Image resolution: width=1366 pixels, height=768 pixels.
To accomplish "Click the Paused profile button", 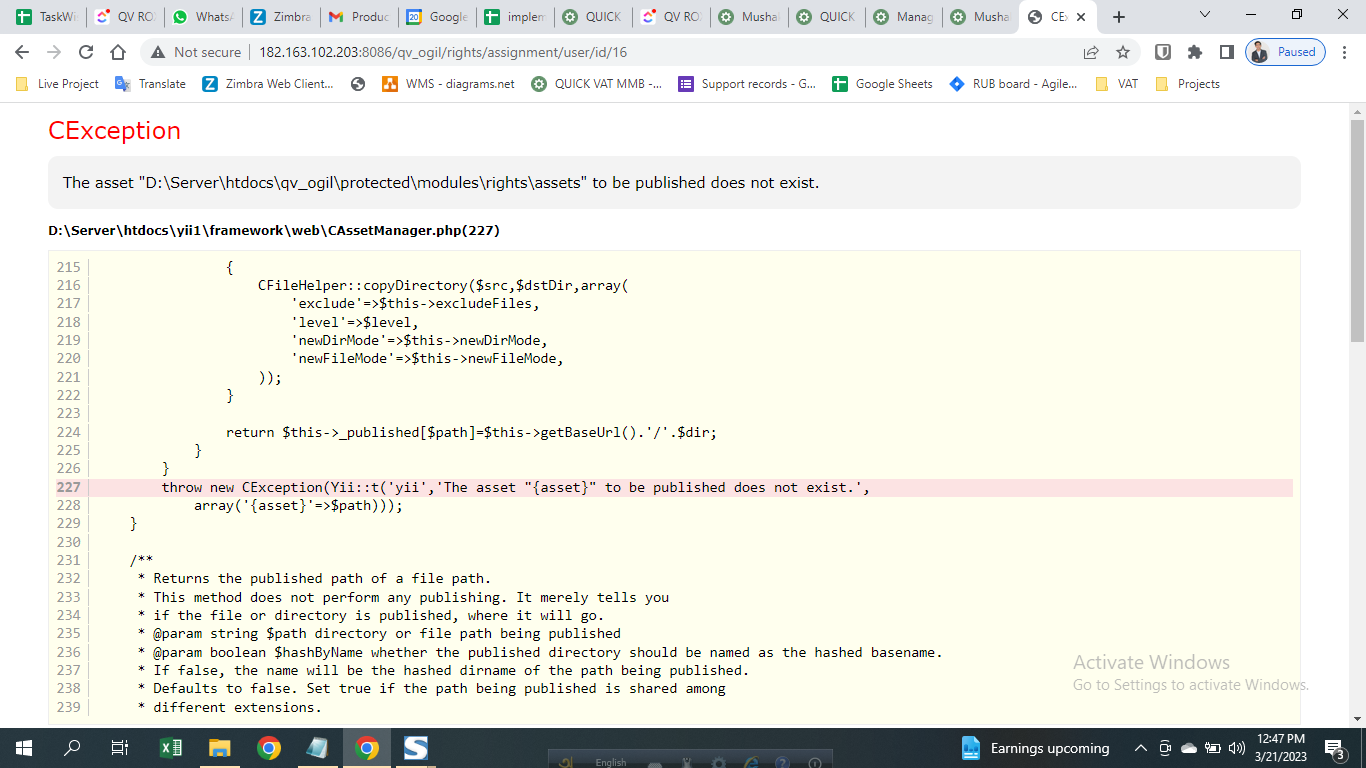I will click(1286, 52).
